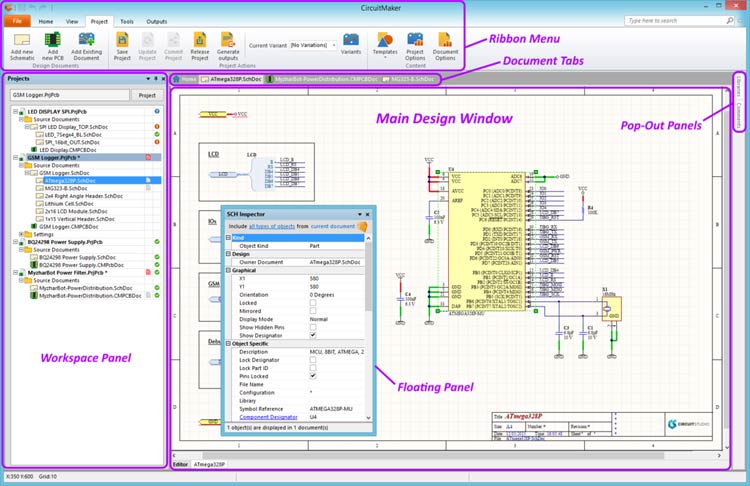Toggle Lock Part ID checkbox

(x=313, y=368)
